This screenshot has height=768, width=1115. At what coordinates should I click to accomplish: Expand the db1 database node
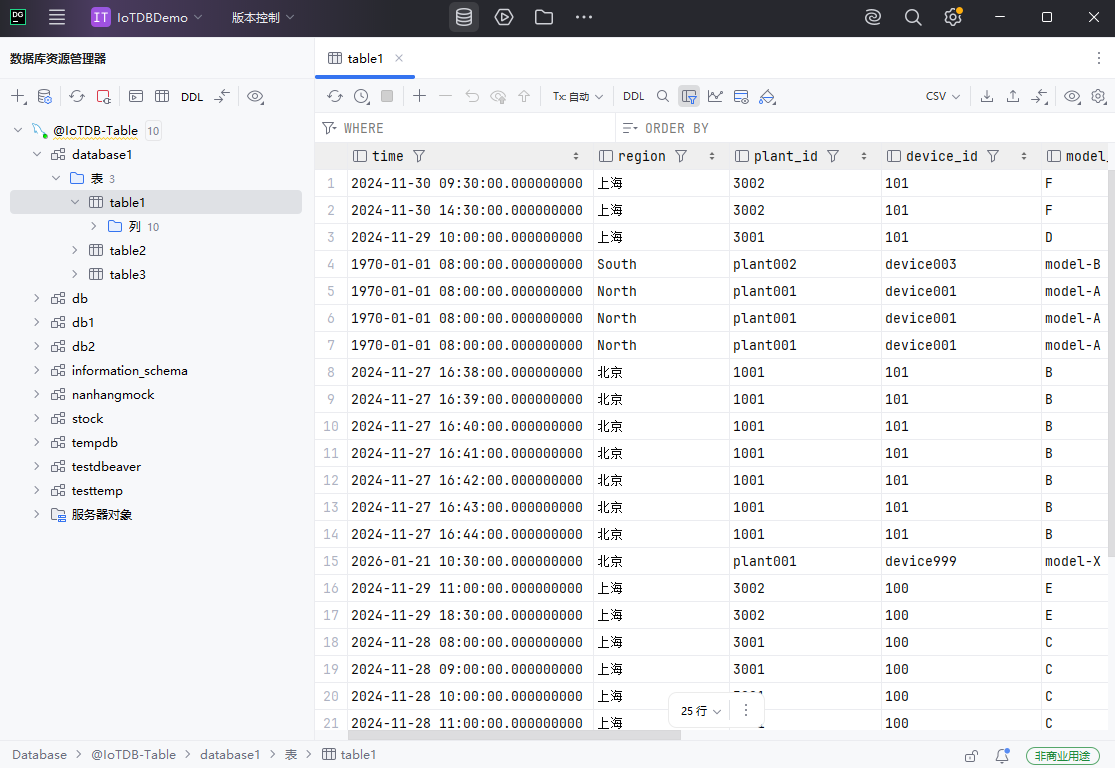tap(37, 322)
